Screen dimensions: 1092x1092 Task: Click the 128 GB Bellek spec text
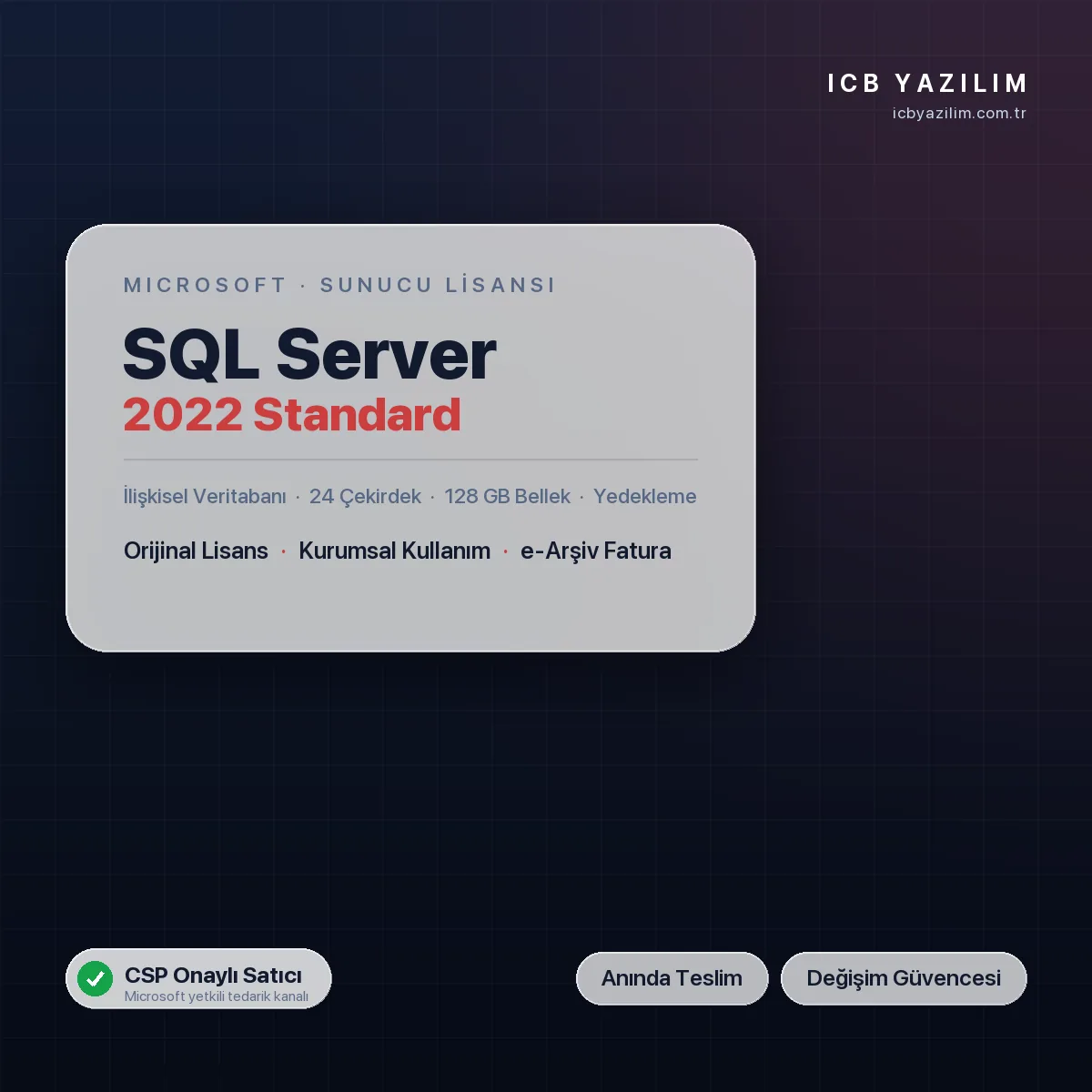[x=507, y=497]
